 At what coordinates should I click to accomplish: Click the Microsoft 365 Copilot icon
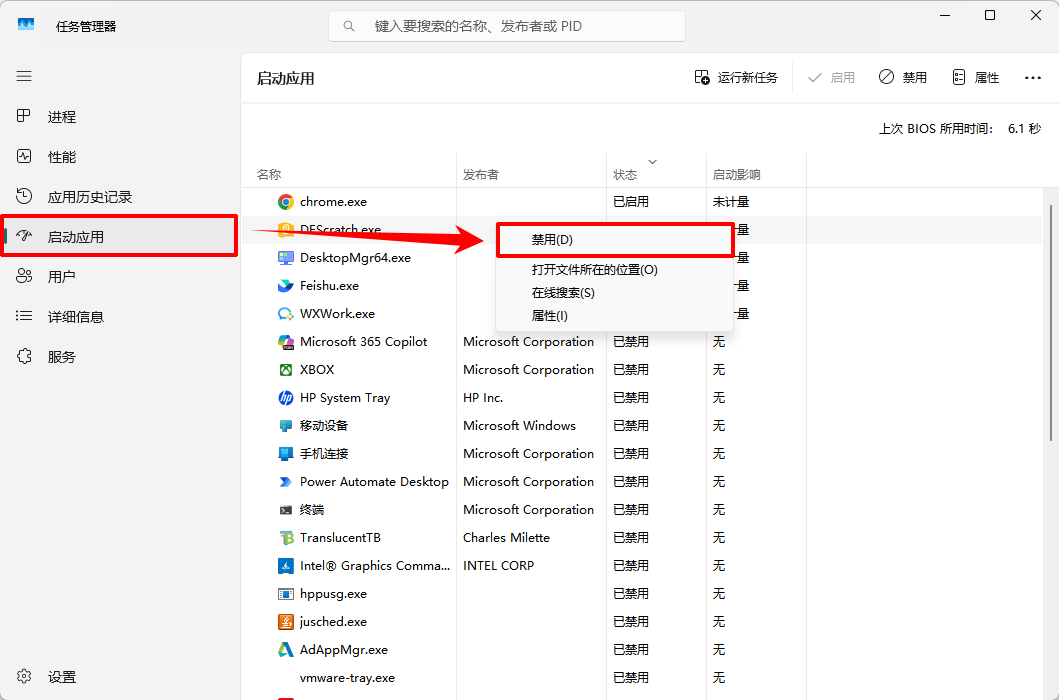pos(286,342)
